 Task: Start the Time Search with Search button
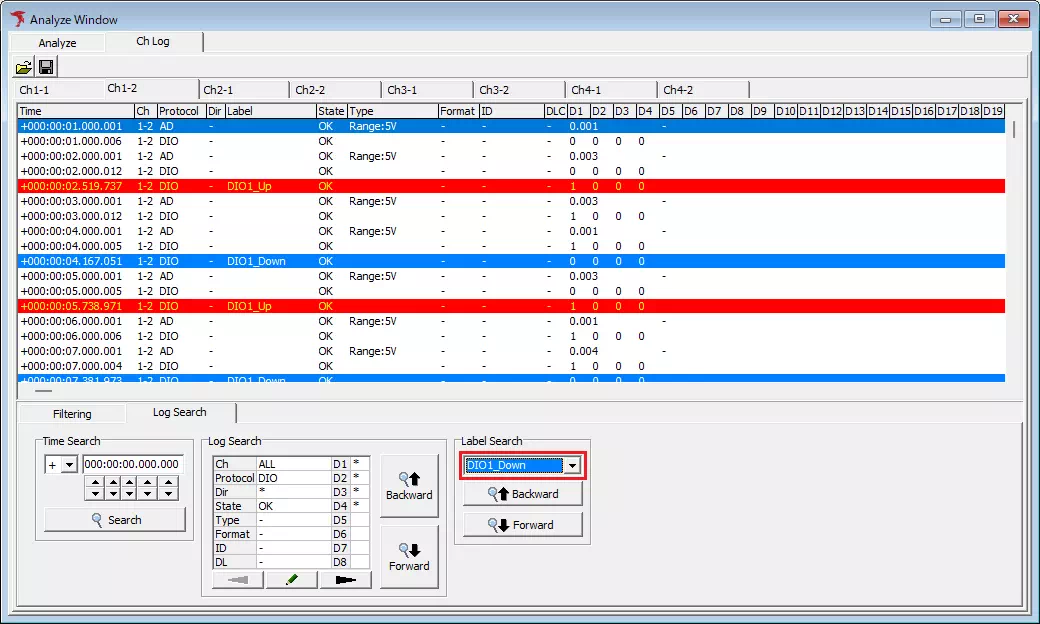pyautogui.click(x=115, y=520)
